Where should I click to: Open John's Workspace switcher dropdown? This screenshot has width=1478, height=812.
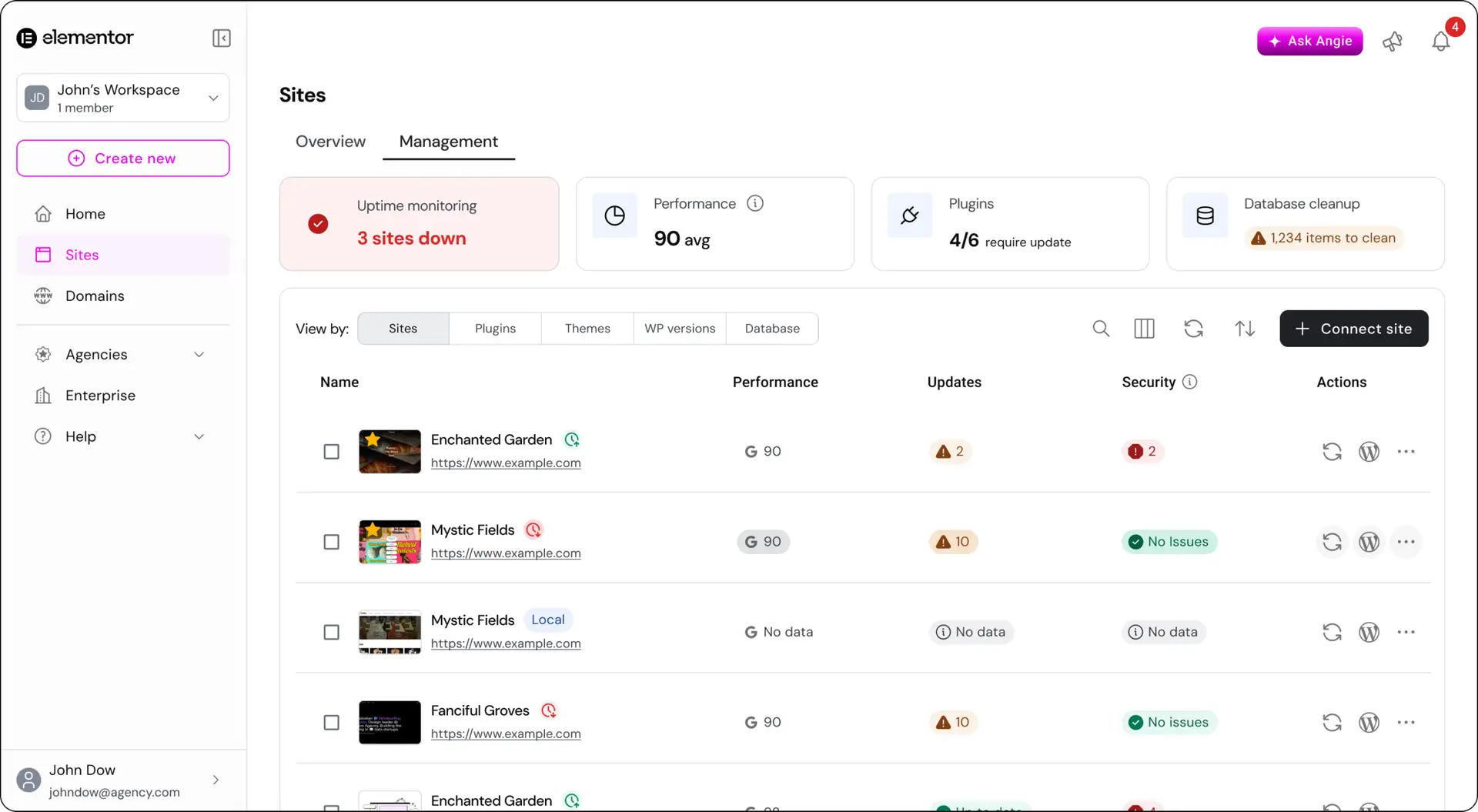point(123,98)
